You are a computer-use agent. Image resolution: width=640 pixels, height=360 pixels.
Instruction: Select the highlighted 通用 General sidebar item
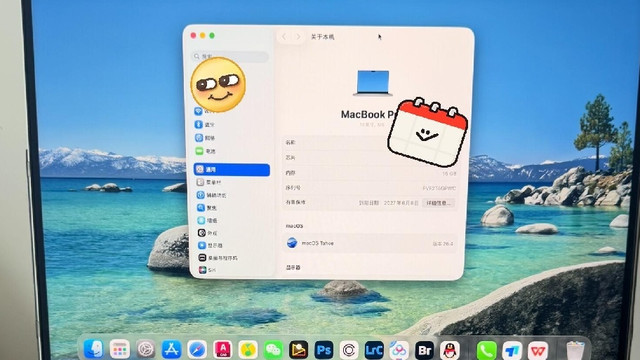click(232, 169)
